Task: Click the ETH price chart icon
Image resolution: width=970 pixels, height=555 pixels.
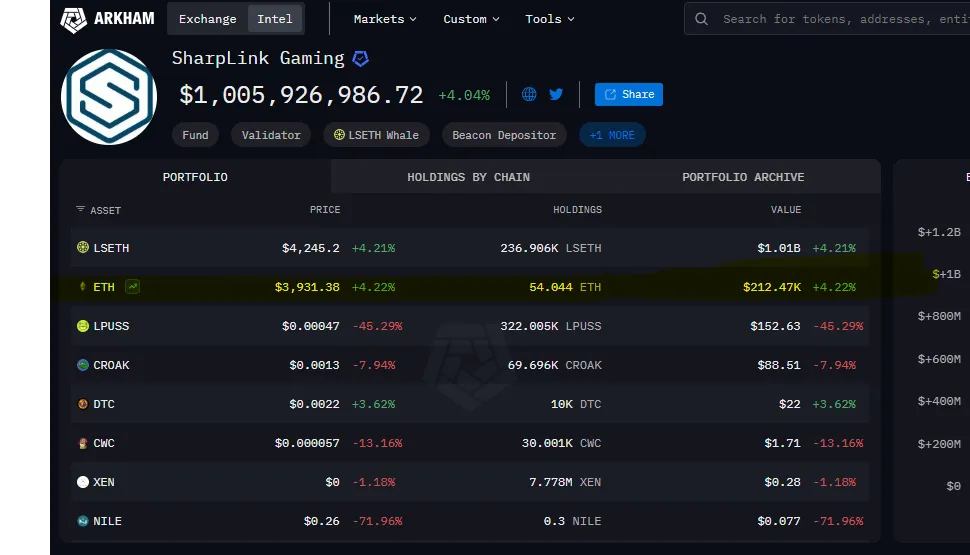Action: point(132,287)
